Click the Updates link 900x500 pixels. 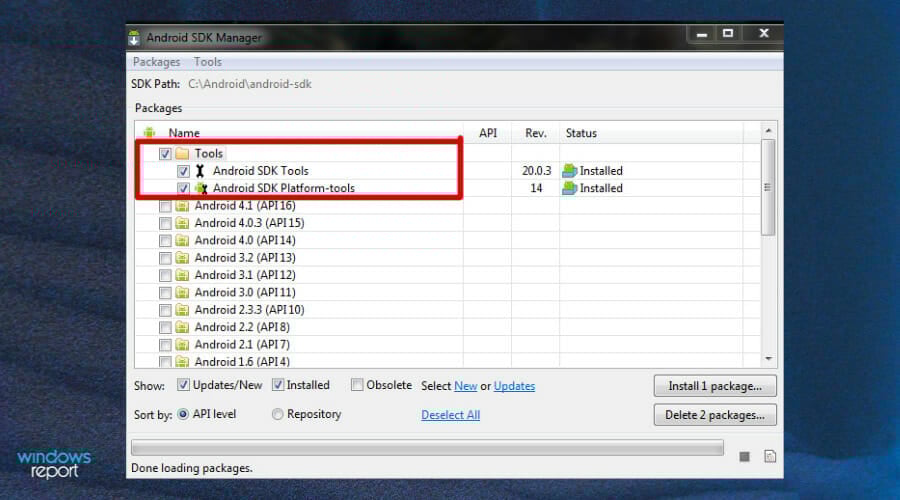tap(514, 386)
